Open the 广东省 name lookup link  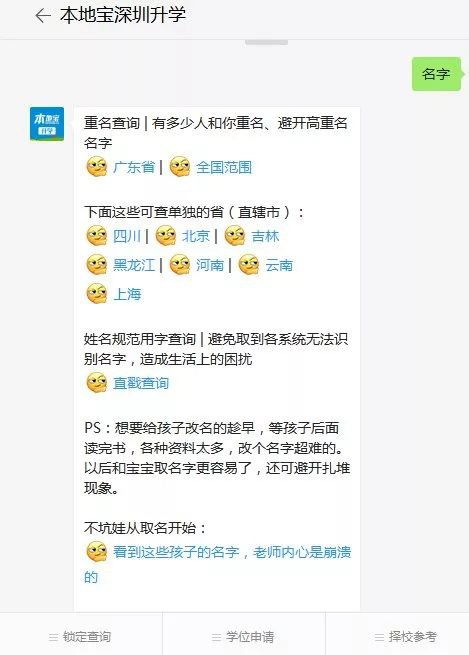(134, 167)
